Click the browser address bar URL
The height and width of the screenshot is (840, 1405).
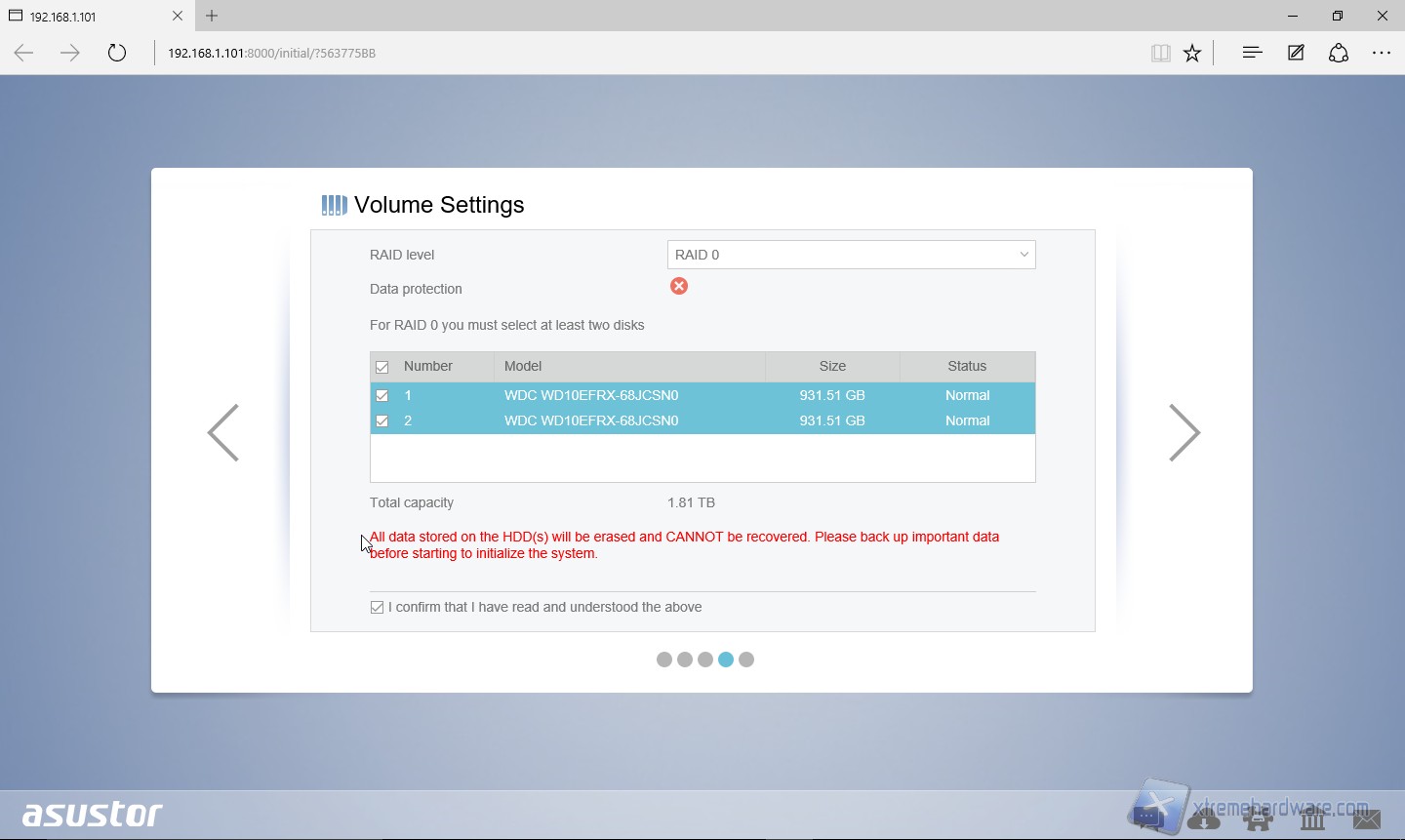(x=272, y=54)
